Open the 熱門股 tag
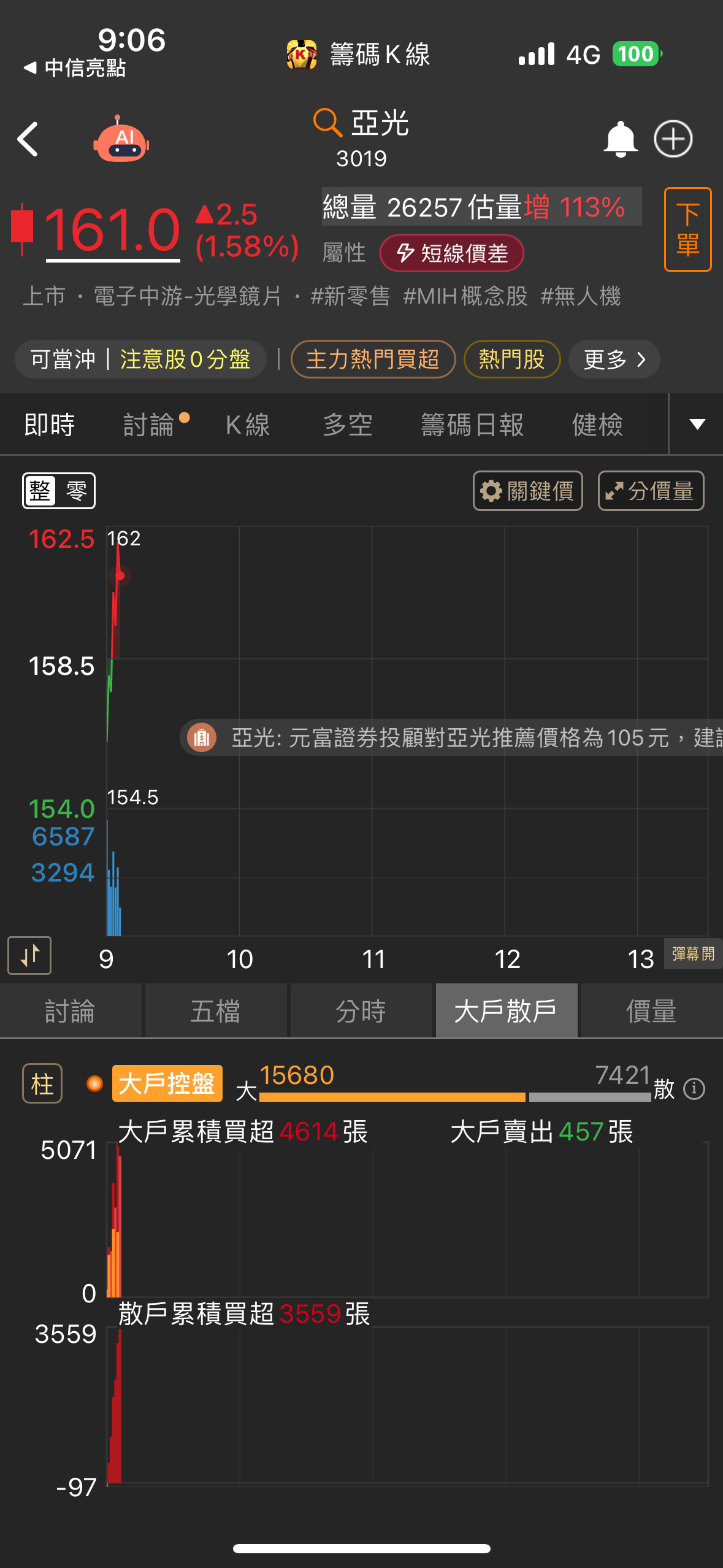This screenshot has width=723, height=1568. pyautogui.click(x=512, y=359)
